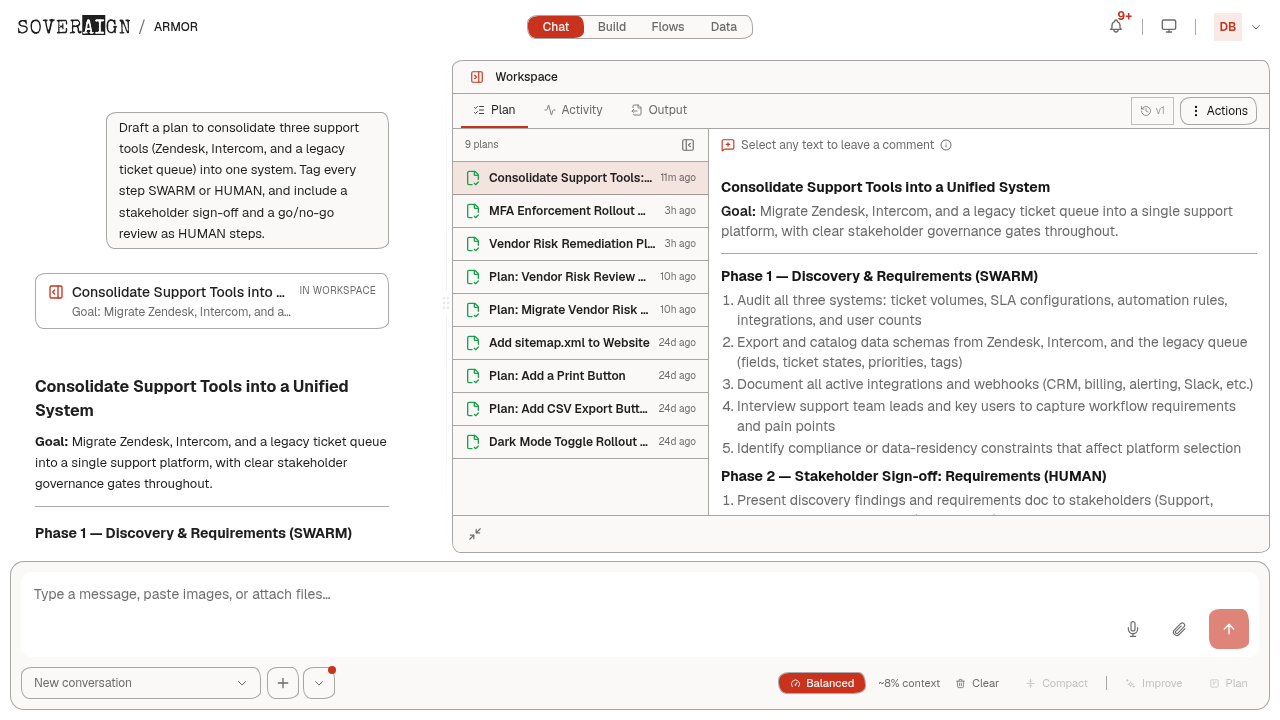Click the file icon of Dark Mode Toggle Rollout
Image resolution: width=1280 pixels, height=720 pixels.
[473, 442]
